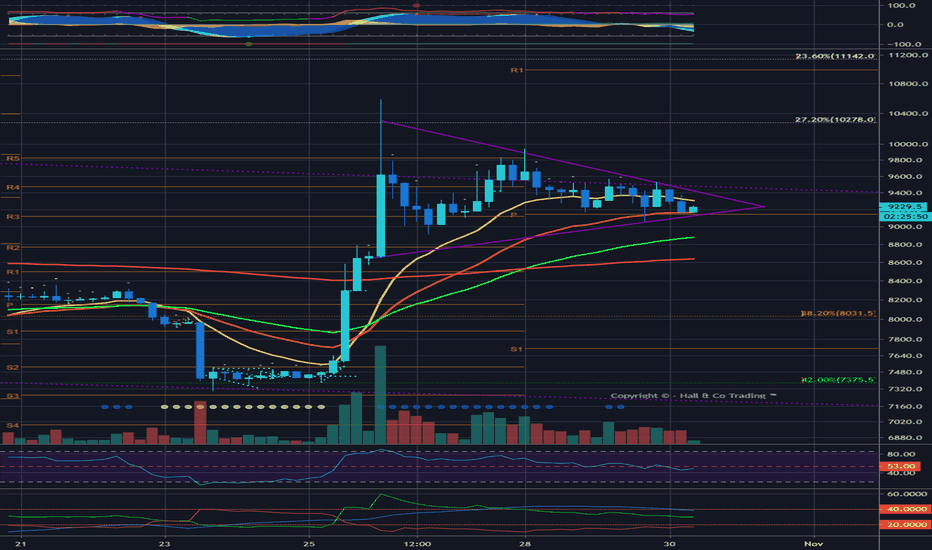Viewport: 932px width, 550px height.
Task: Click the R4 pivot label
Action: [12, 187]
